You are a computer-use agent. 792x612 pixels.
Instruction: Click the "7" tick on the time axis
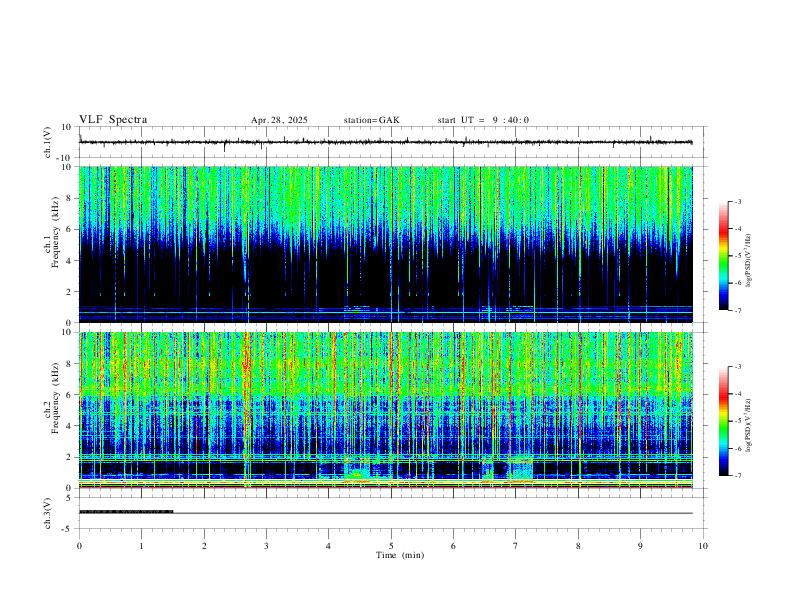point(516,546)
